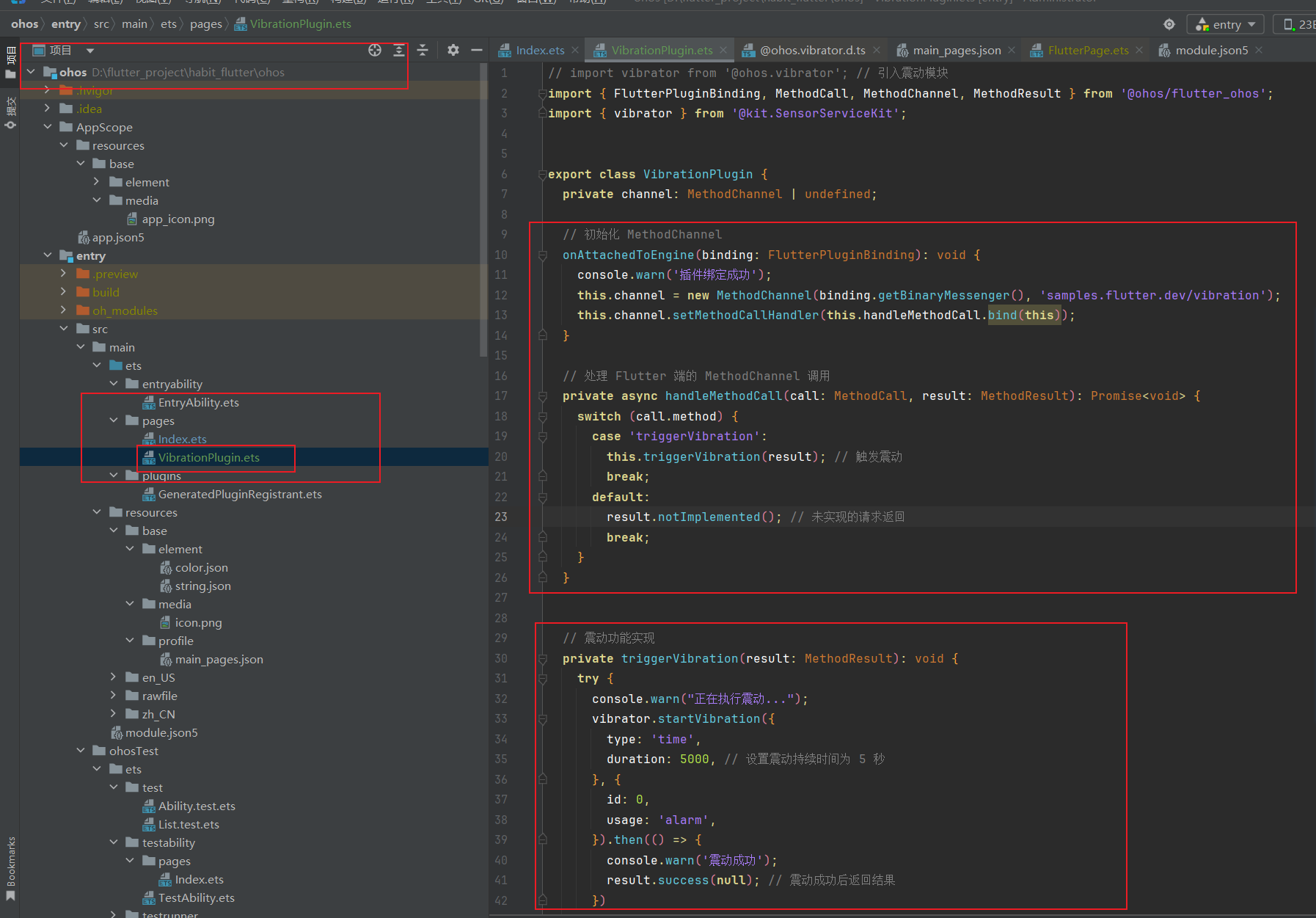
Task: Fold triggerVibration method at line 30
Action: click(x=543, y=659)
